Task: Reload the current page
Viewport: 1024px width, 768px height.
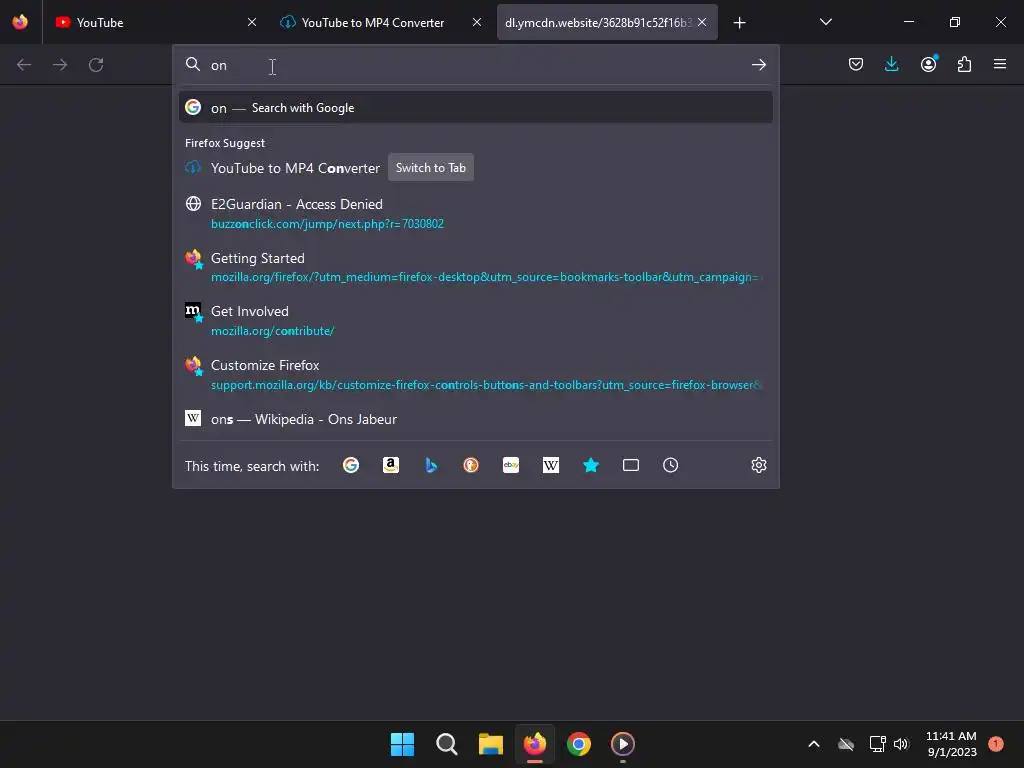Action: (x=96, y=65)
